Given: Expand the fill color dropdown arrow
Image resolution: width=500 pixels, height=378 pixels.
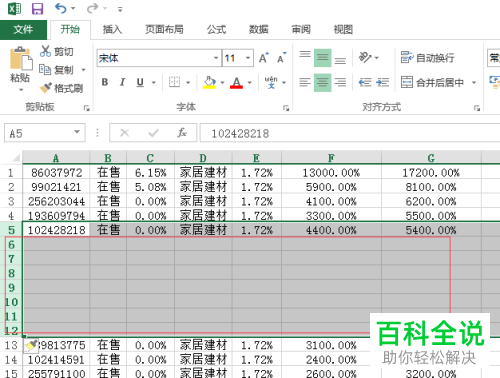Looking at the screenshot, I should pyautogui.click(x=222, y=82).
